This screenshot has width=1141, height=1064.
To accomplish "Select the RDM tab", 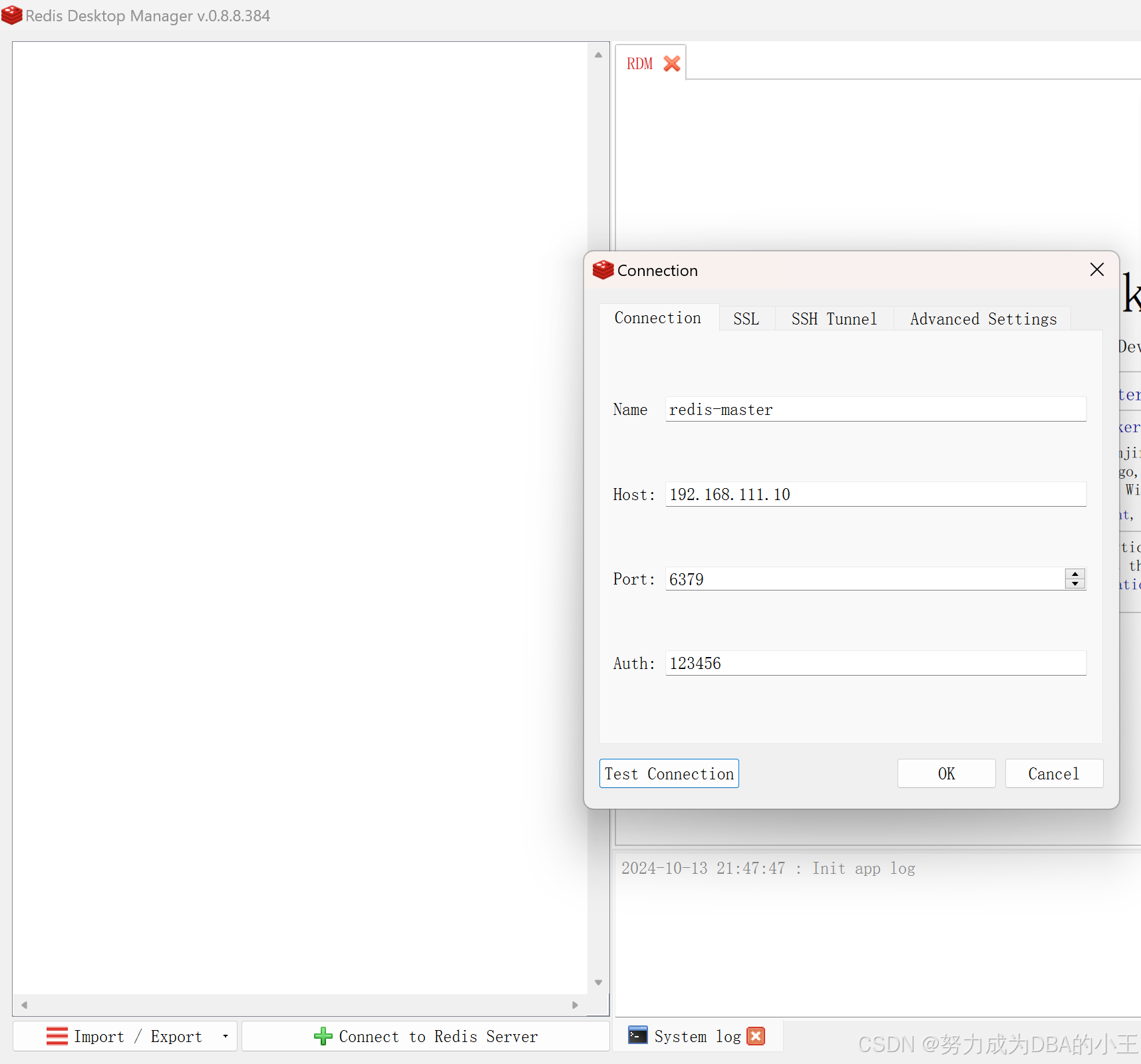I will 639,64.
